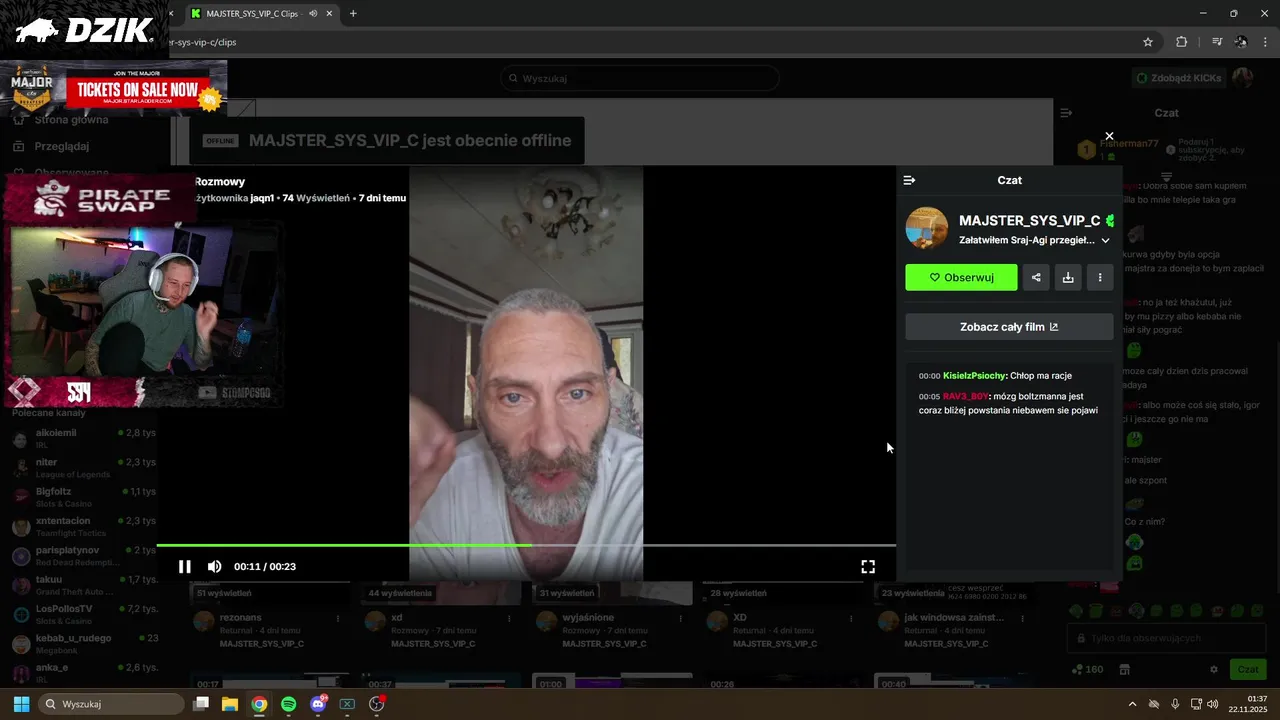Screen dimensions: 1280x720
Task: Follow the channel with the Obserwuj button
Action: pyautogui.click(x=961, y=277)
